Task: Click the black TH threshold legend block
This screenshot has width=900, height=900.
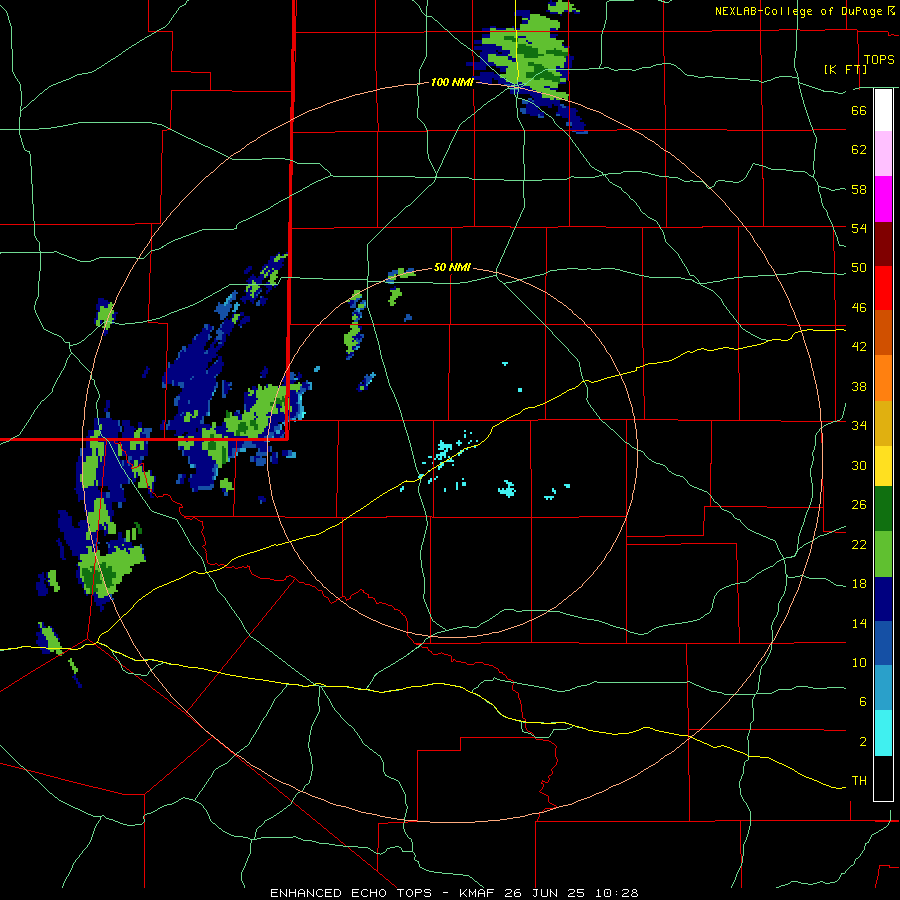Action: tap(883, 778)
